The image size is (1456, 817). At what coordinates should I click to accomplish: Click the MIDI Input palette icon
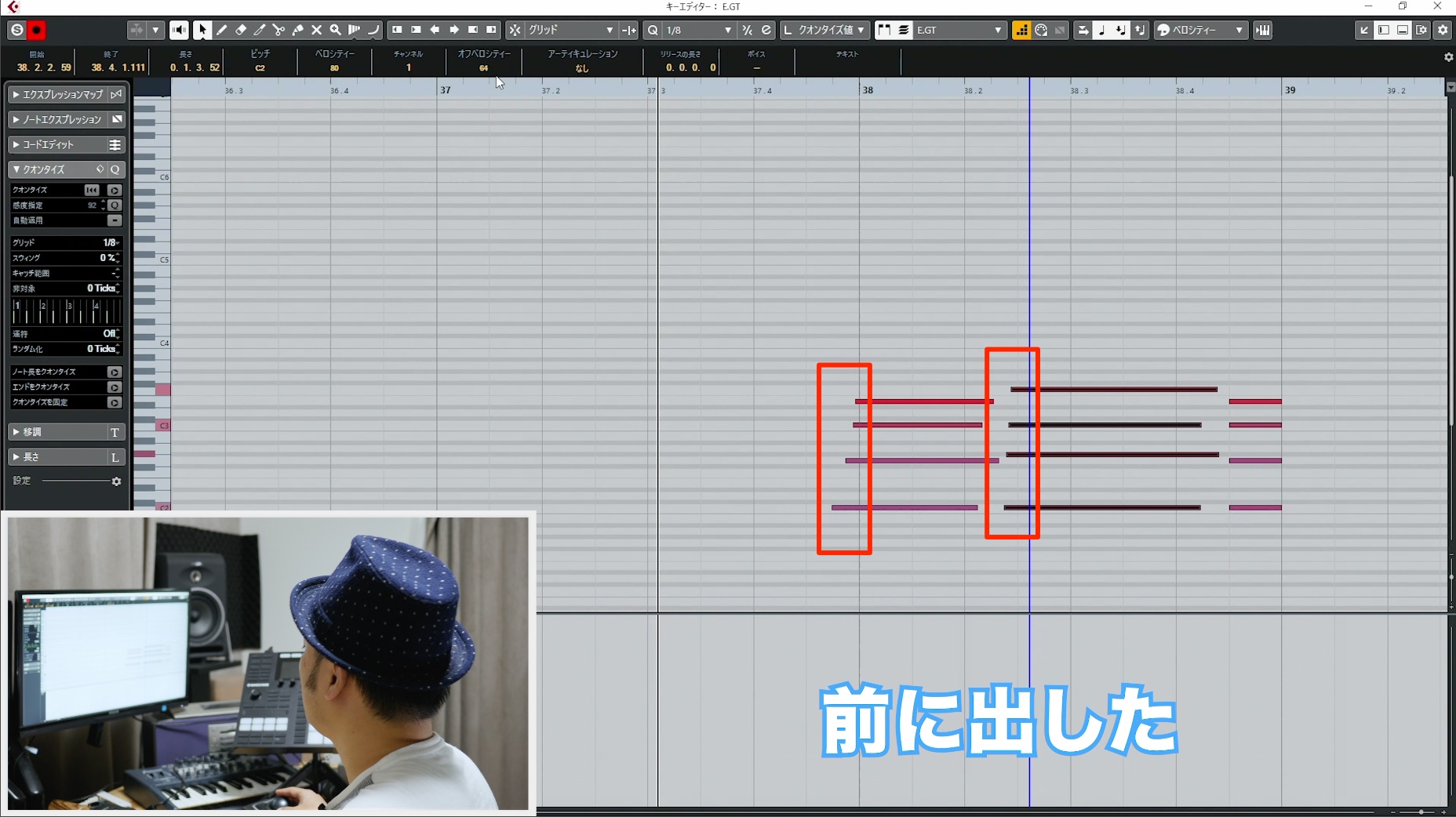click(1040, 30)
